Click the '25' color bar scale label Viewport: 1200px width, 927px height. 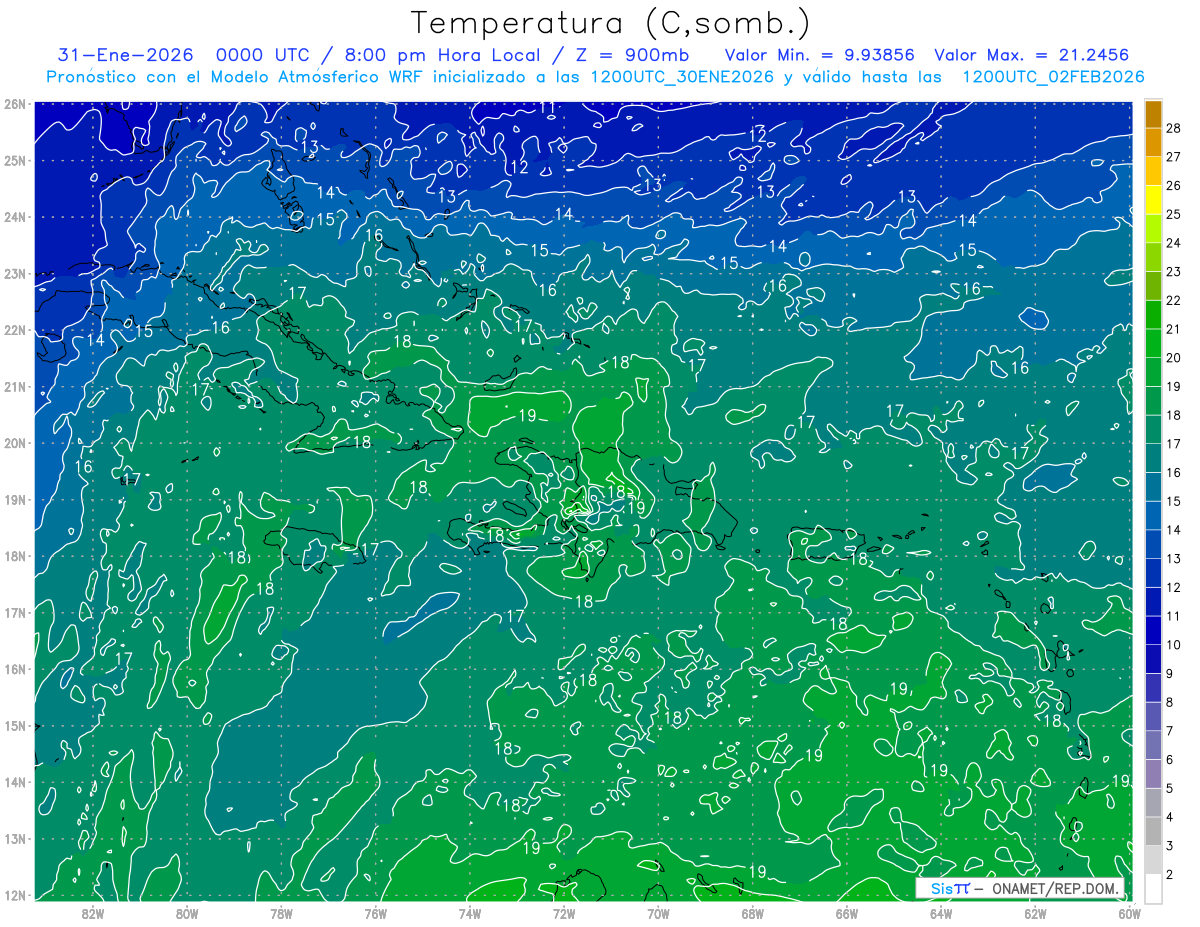tap(1174, 214)
